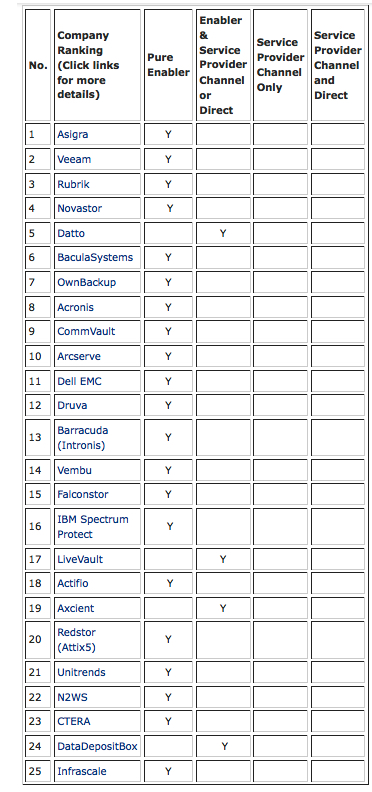Click the DataDepositBox link

pos(97,746)
